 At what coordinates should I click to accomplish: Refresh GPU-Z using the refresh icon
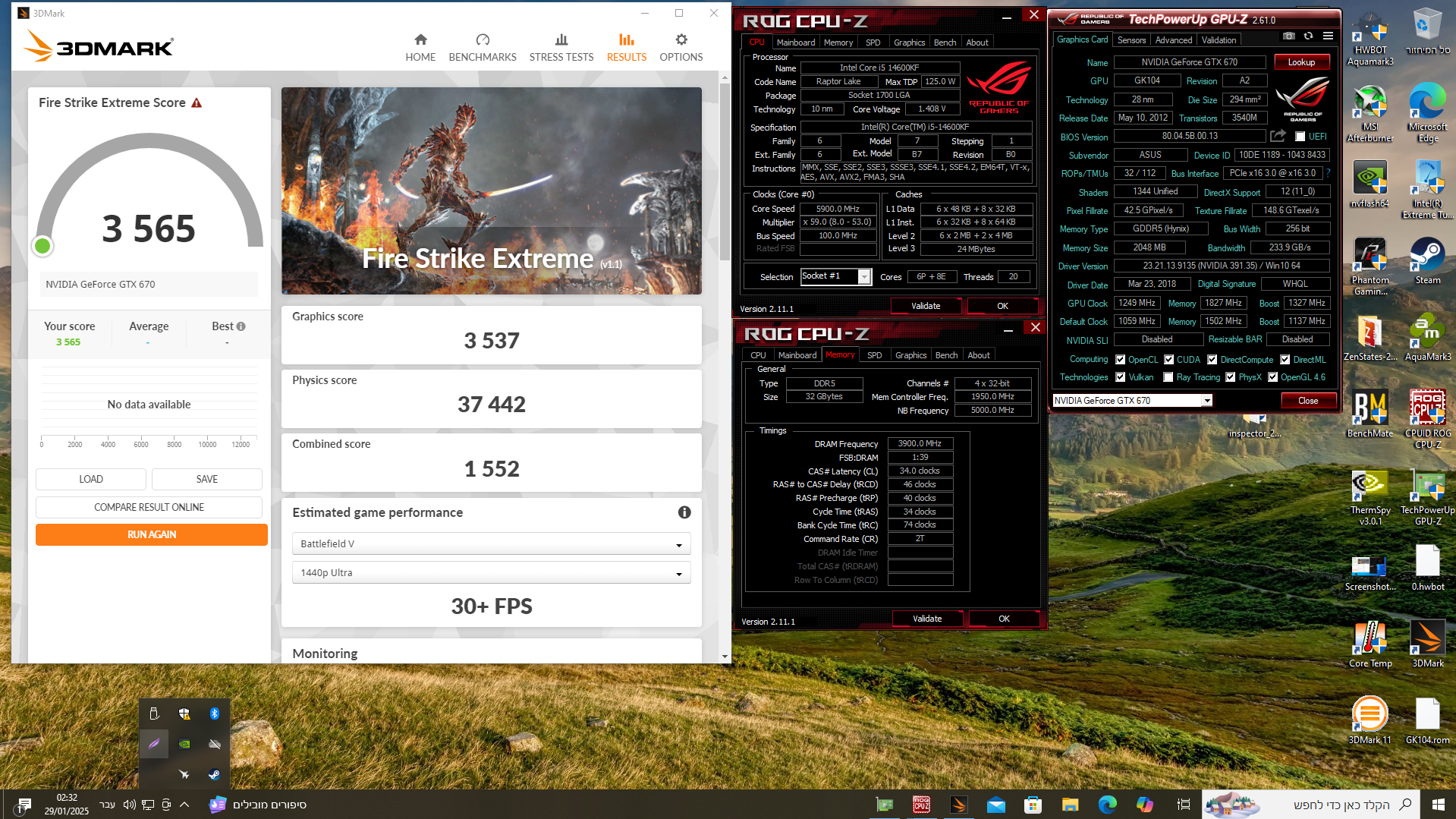click(1308, 36)
